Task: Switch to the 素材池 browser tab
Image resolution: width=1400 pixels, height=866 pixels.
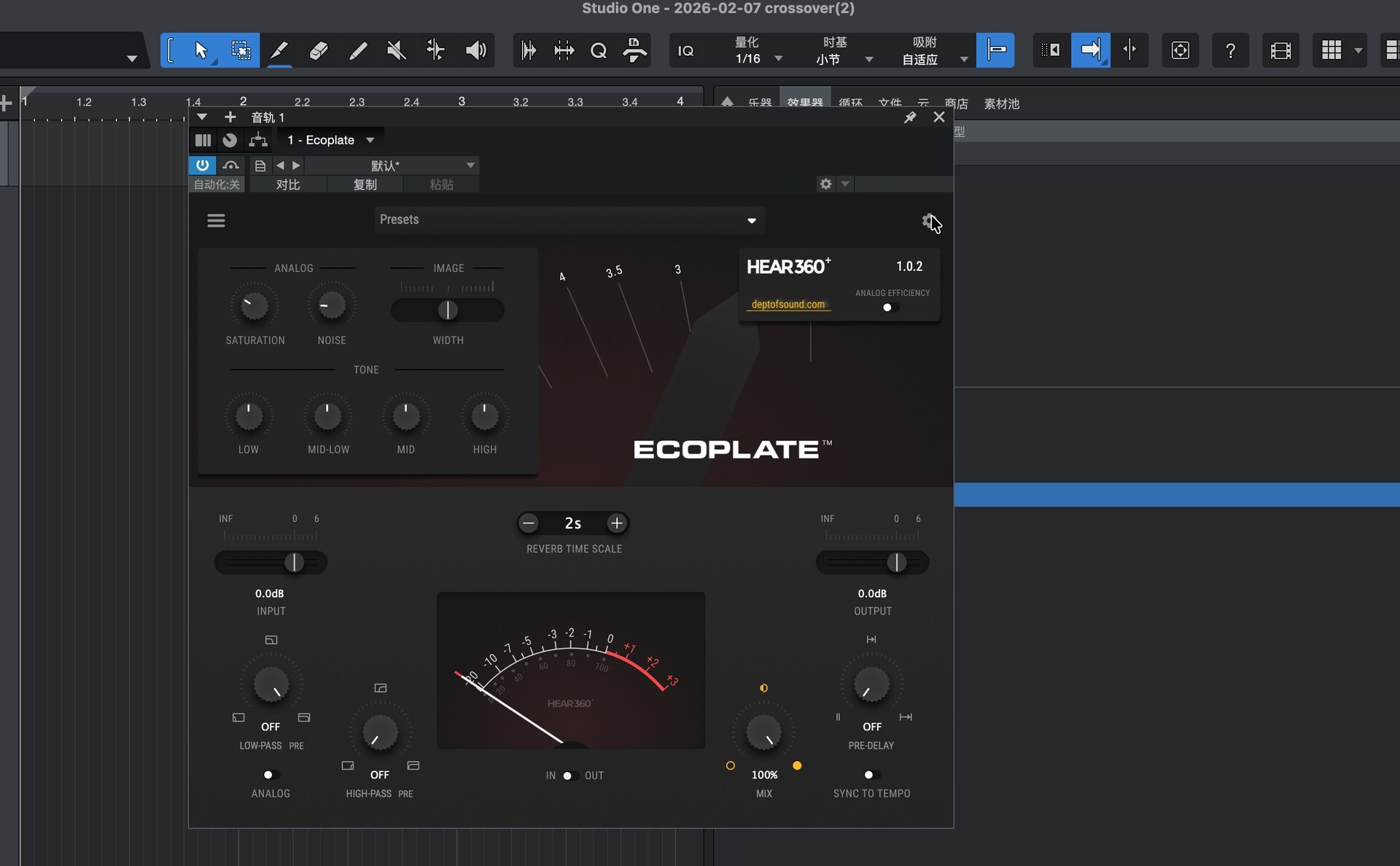Action: coord(1001,104)
